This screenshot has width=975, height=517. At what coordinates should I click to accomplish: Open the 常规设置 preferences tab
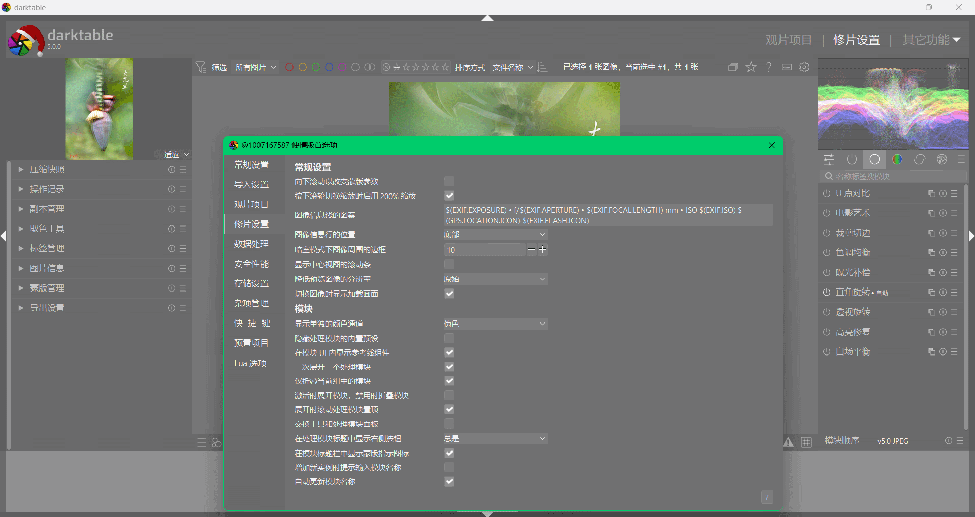tap(251, 165)
